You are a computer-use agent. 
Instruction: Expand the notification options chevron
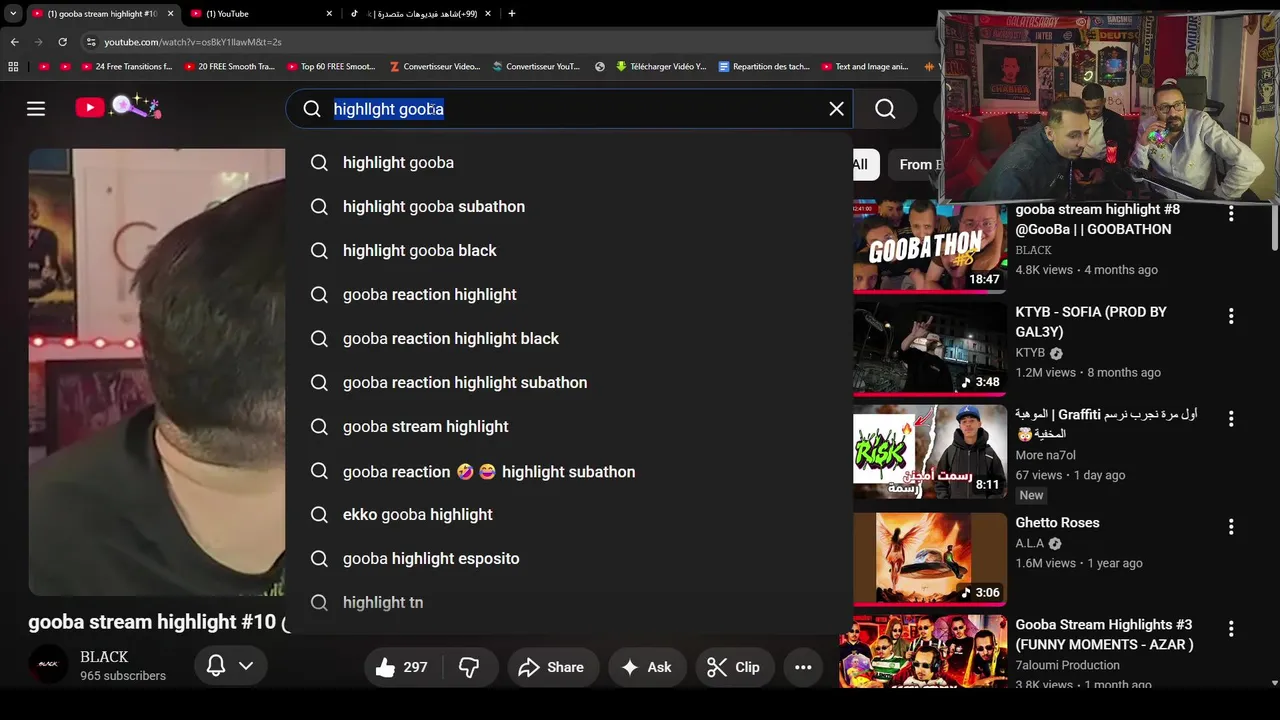pyautogui.click(x=246, y=666)
